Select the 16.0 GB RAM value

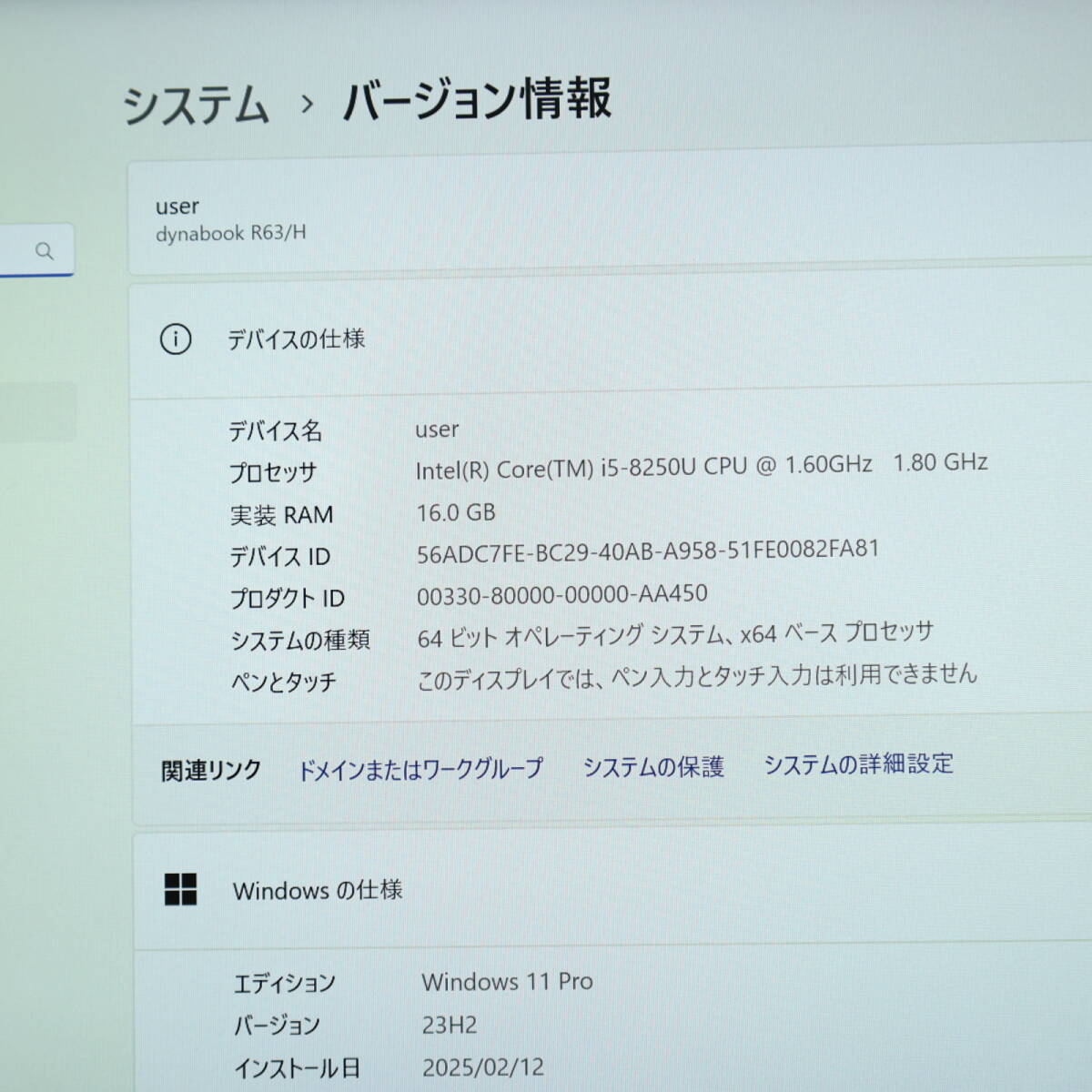tap(456, 512)
